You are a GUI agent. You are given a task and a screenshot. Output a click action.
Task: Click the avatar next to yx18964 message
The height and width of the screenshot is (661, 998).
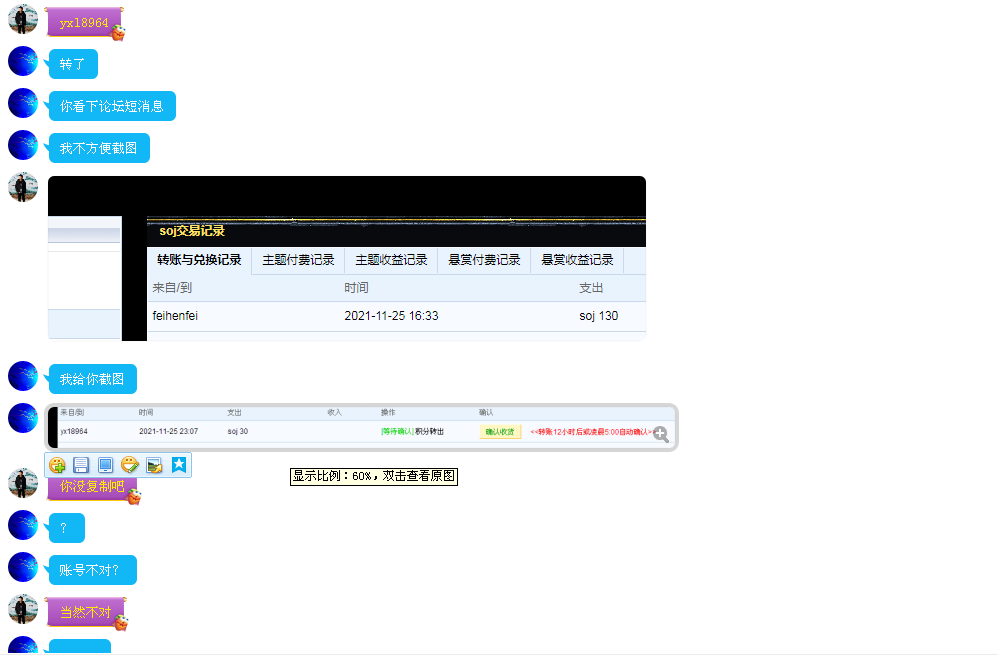point(22,19)
